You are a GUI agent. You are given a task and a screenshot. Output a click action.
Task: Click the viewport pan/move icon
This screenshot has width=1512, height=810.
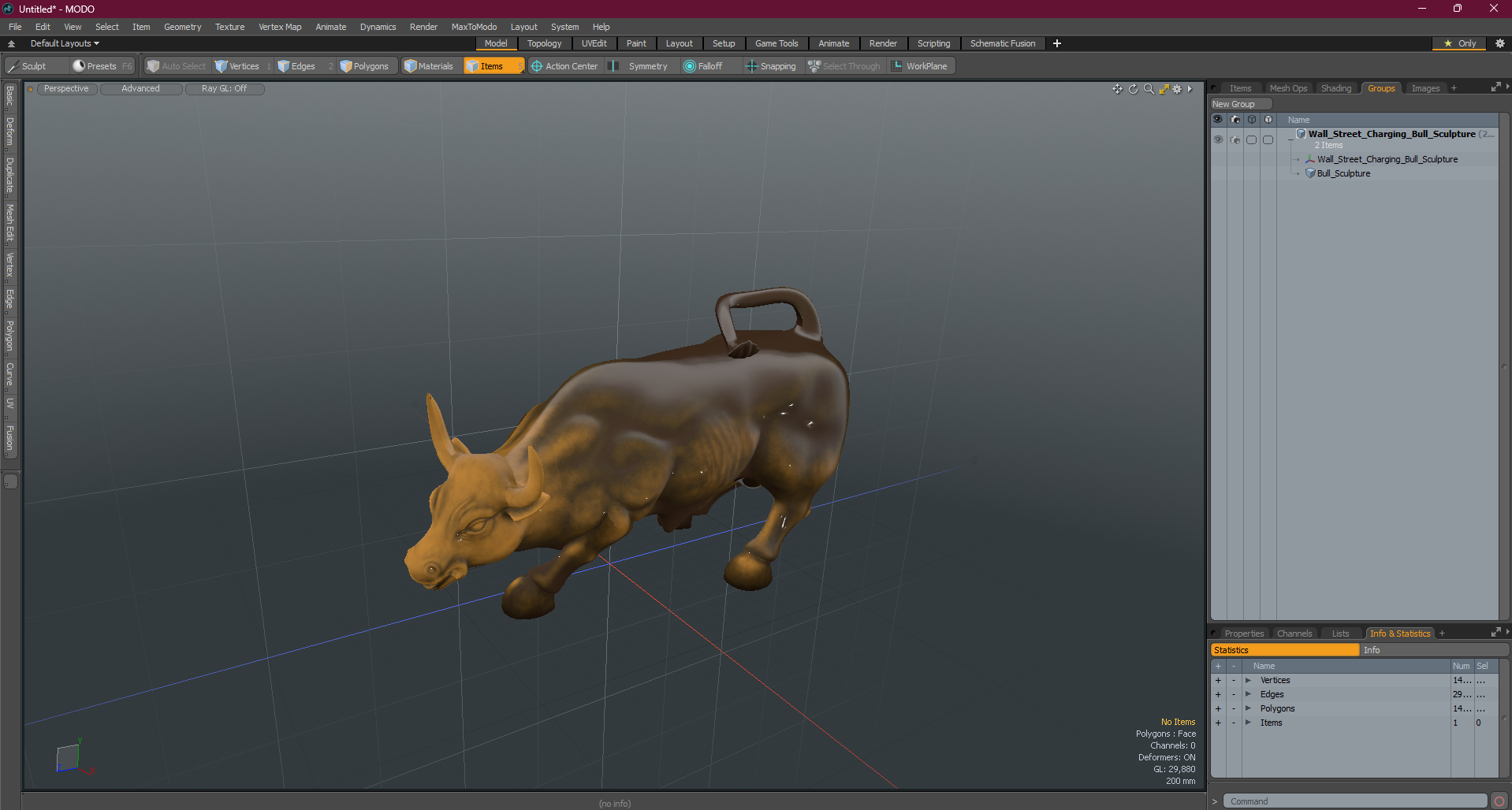(1117, 89)
